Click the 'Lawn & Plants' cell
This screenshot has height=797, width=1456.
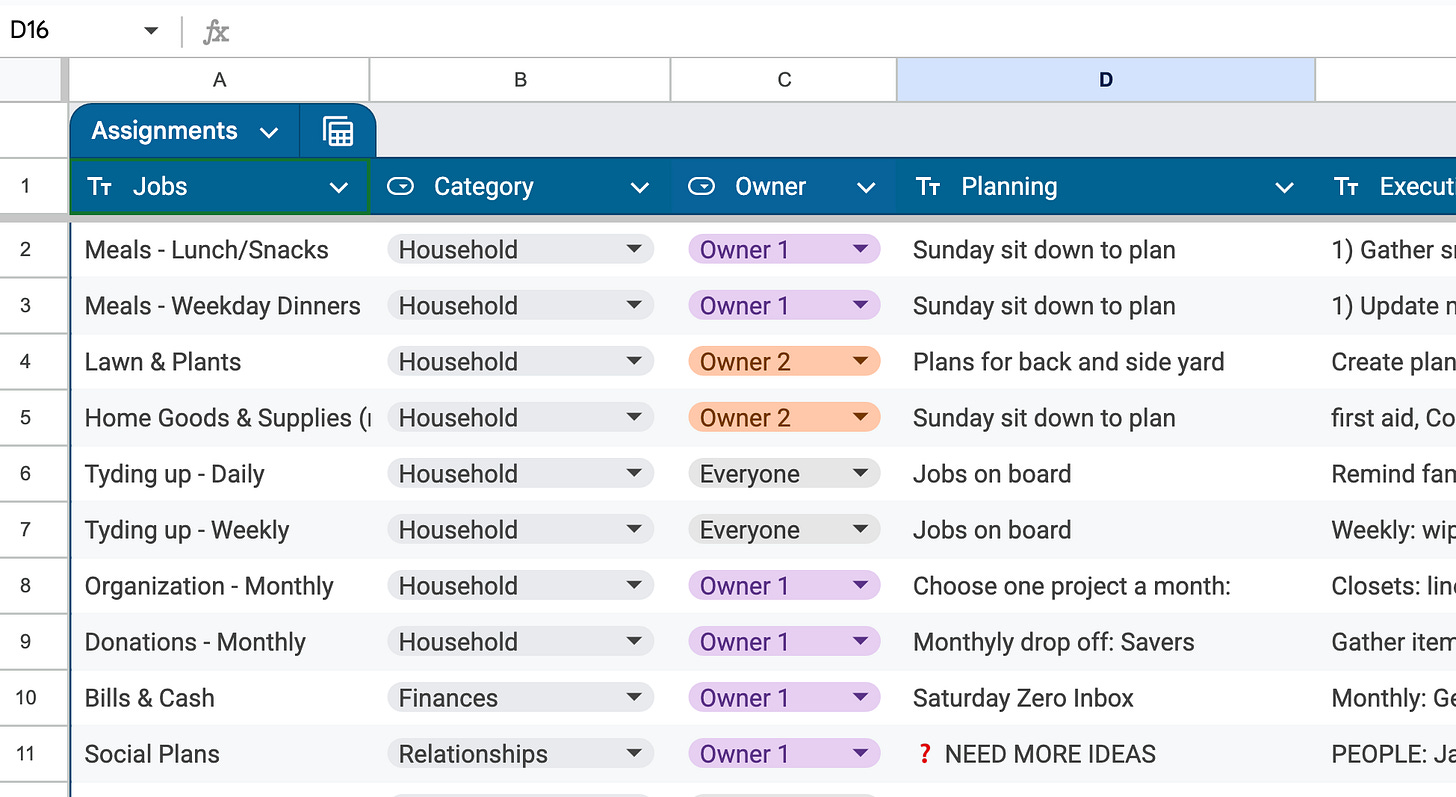(x=222, y=362)
